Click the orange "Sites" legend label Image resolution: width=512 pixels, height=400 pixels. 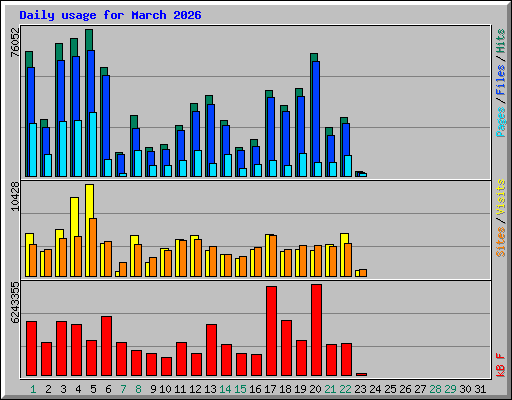[501, 242]
